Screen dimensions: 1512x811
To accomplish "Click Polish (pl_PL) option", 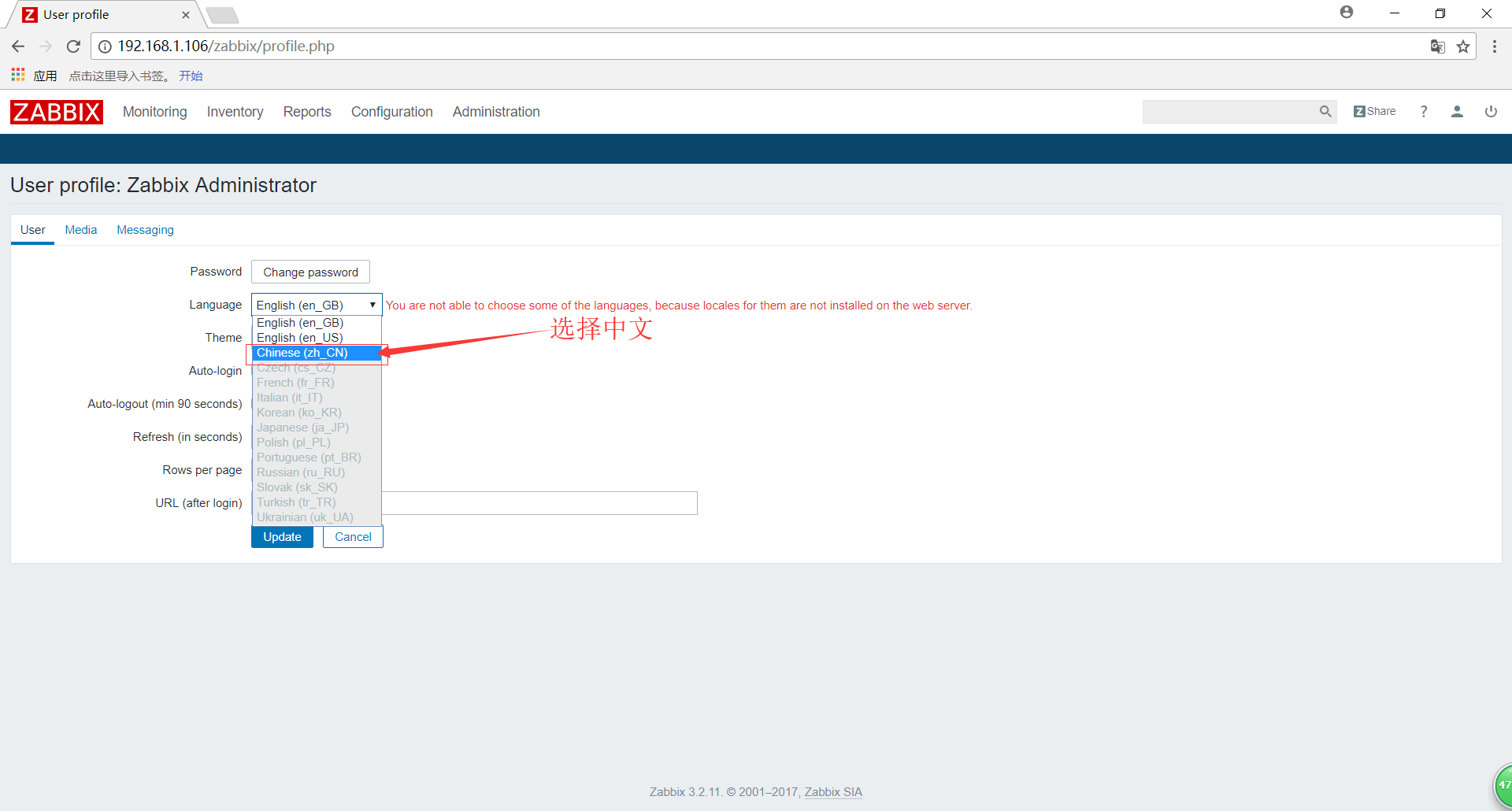I will tap(317, 443).
